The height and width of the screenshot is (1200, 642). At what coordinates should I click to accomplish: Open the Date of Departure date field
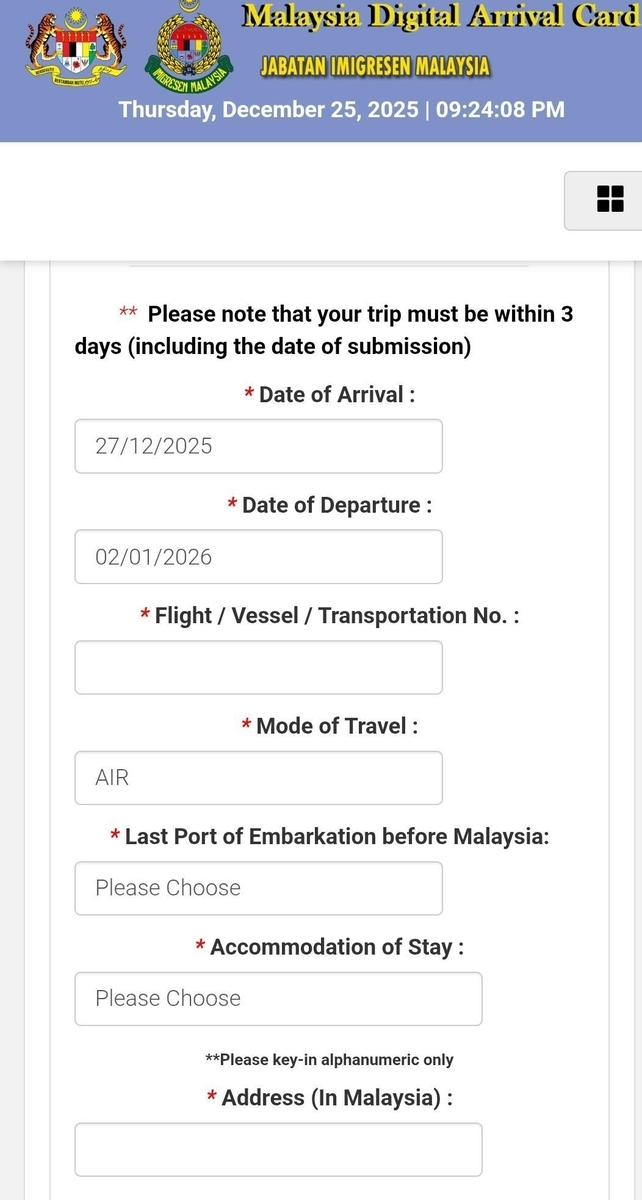tap(258, 557)
